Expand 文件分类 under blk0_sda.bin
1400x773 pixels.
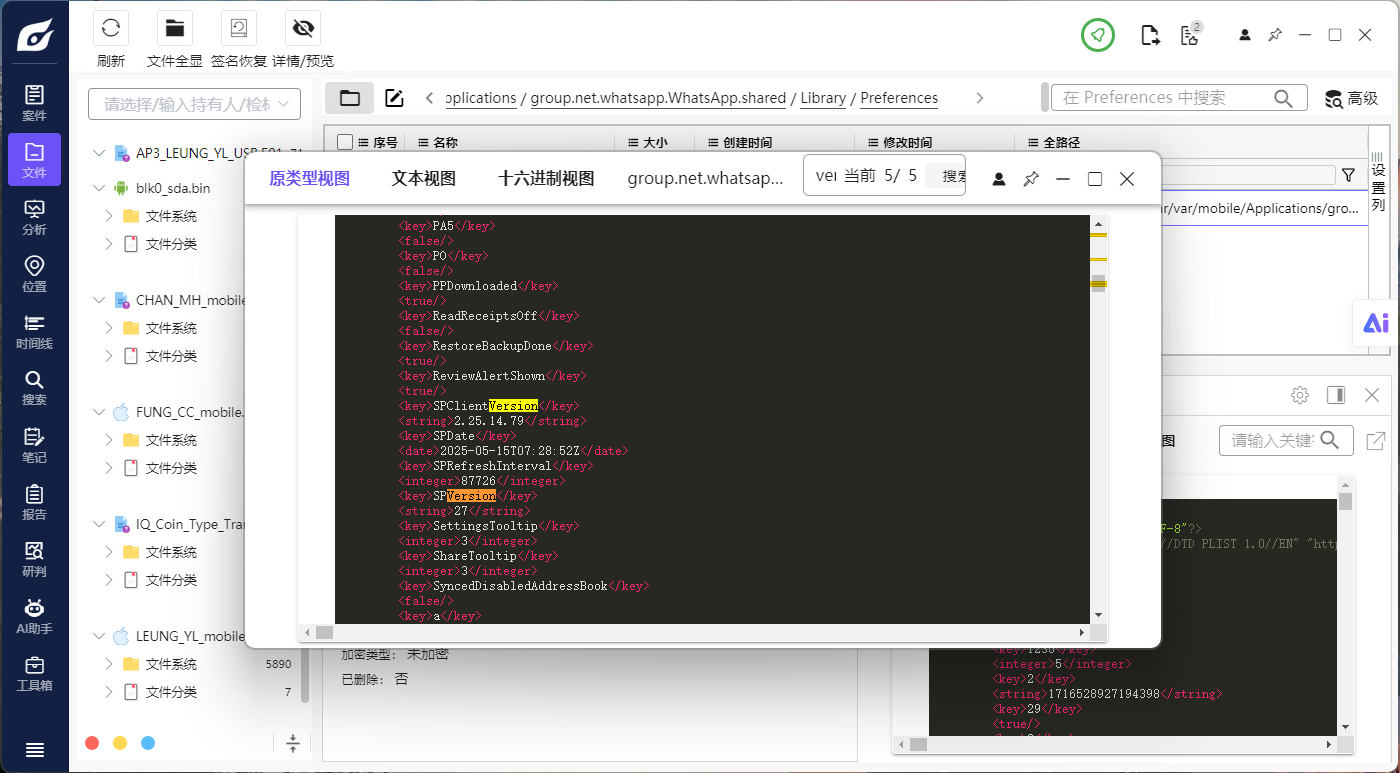(x=108, y=244)
